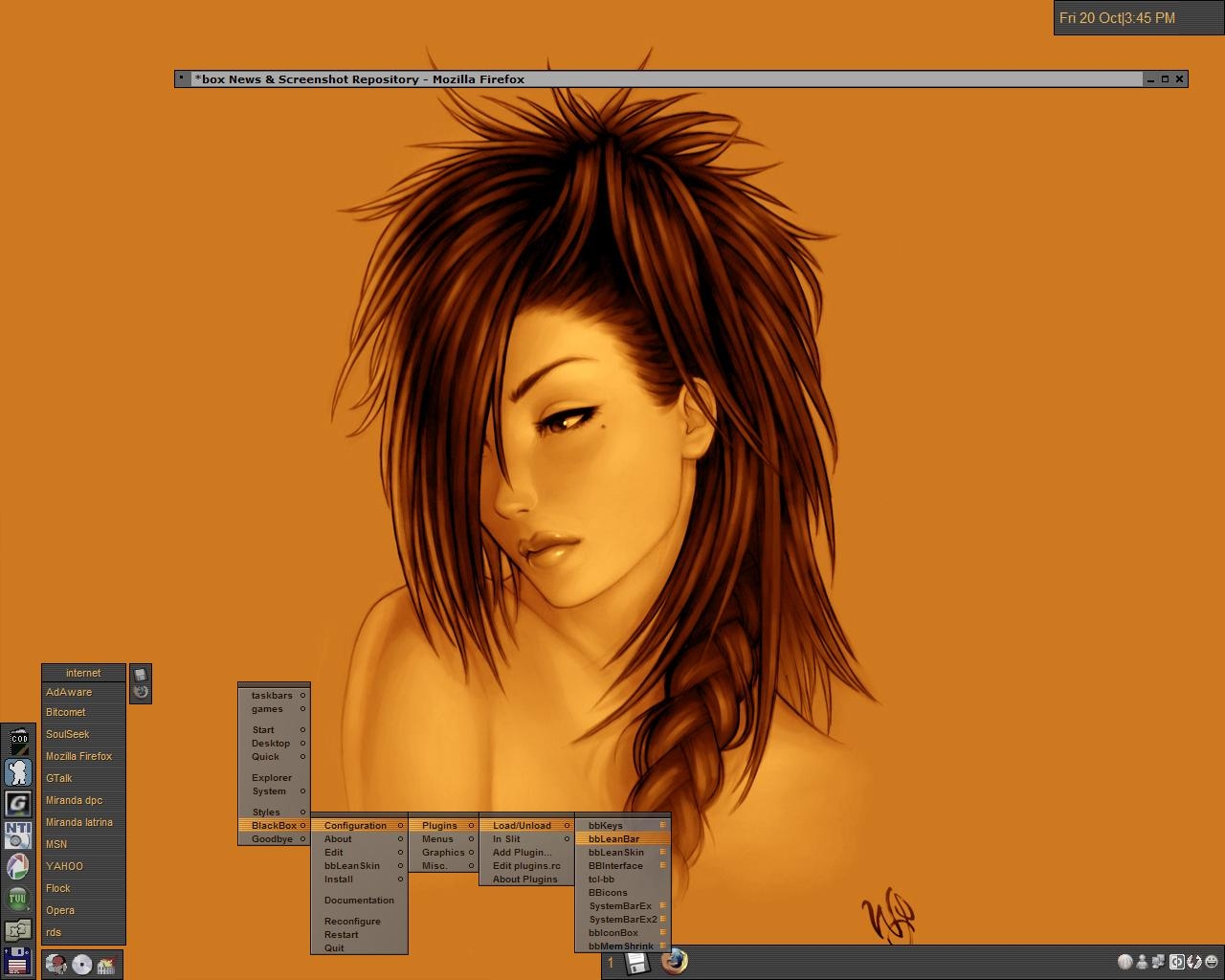This screenshot has height=980, width=1225.
Task: Toggle the BBInterface plugin
Action: (x=622, y=866)
